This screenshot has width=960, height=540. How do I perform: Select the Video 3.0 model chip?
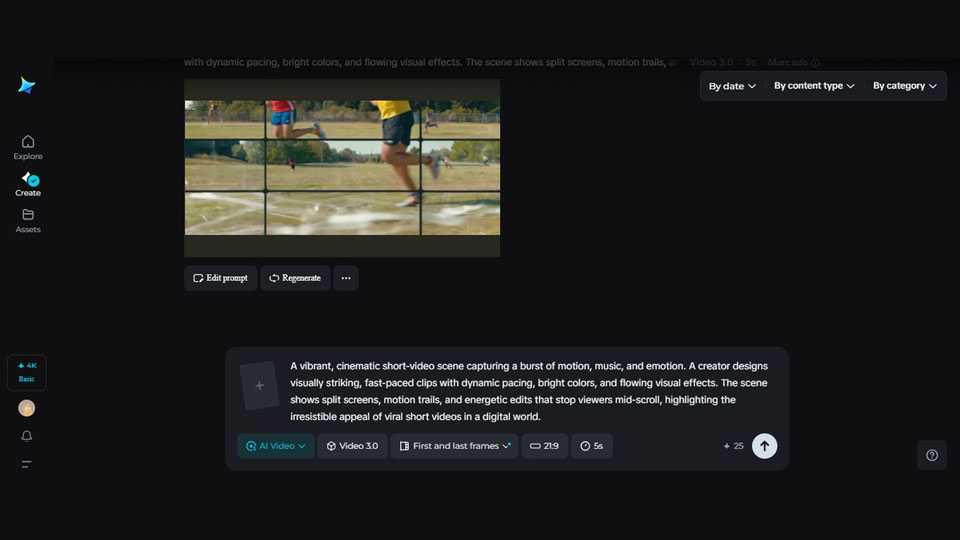point(352,446)
